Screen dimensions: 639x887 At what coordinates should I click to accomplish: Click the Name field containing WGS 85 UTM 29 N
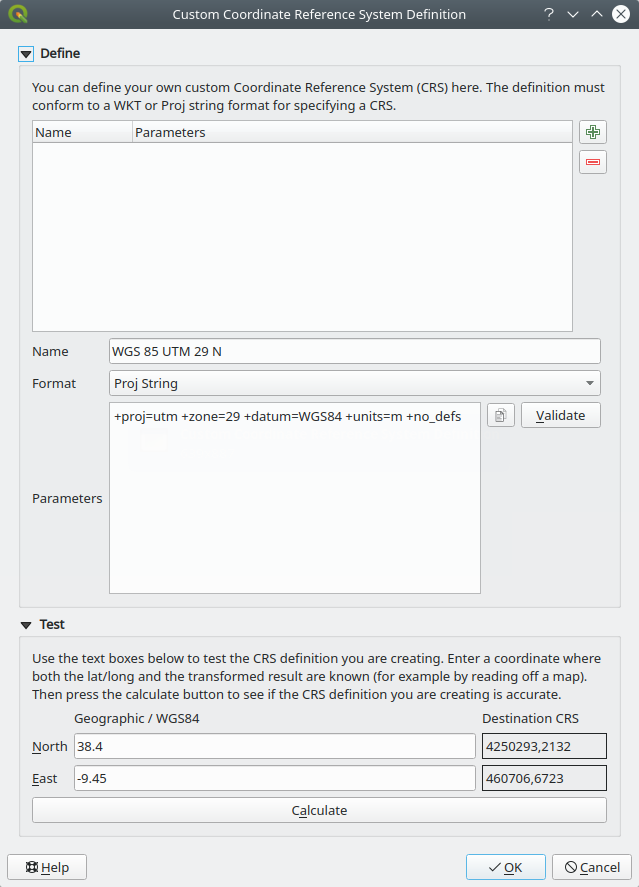tap(354, 351)
